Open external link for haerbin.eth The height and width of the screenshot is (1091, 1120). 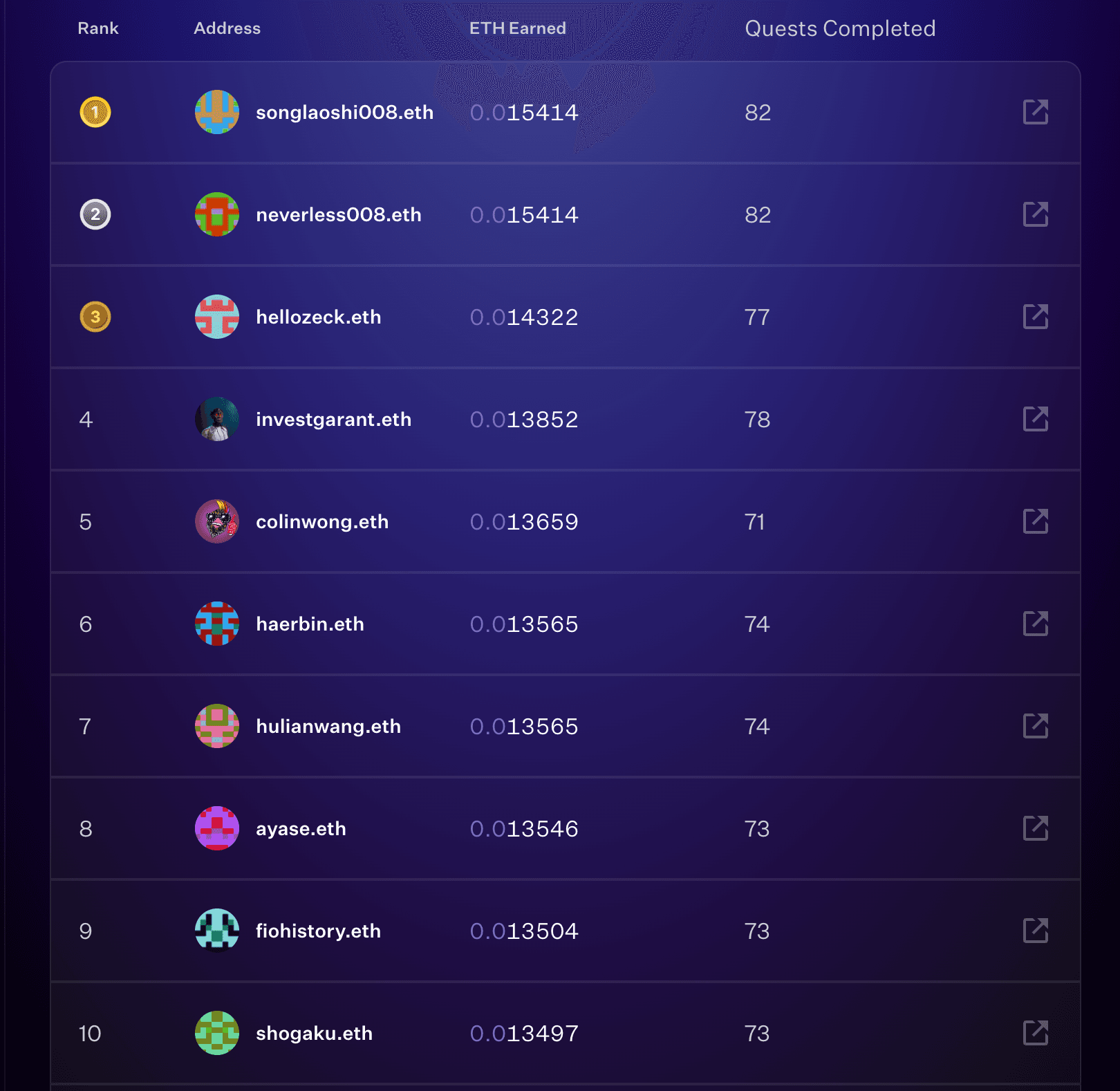1036,624
